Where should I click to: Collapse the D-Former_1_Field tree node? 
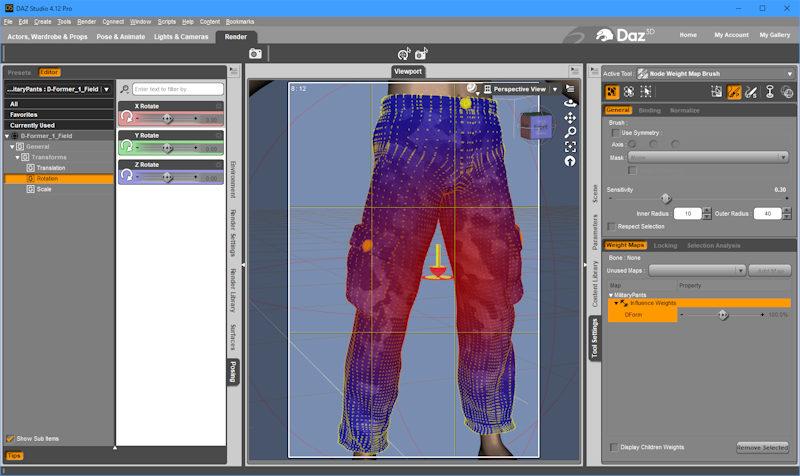(x=7, y=136)
